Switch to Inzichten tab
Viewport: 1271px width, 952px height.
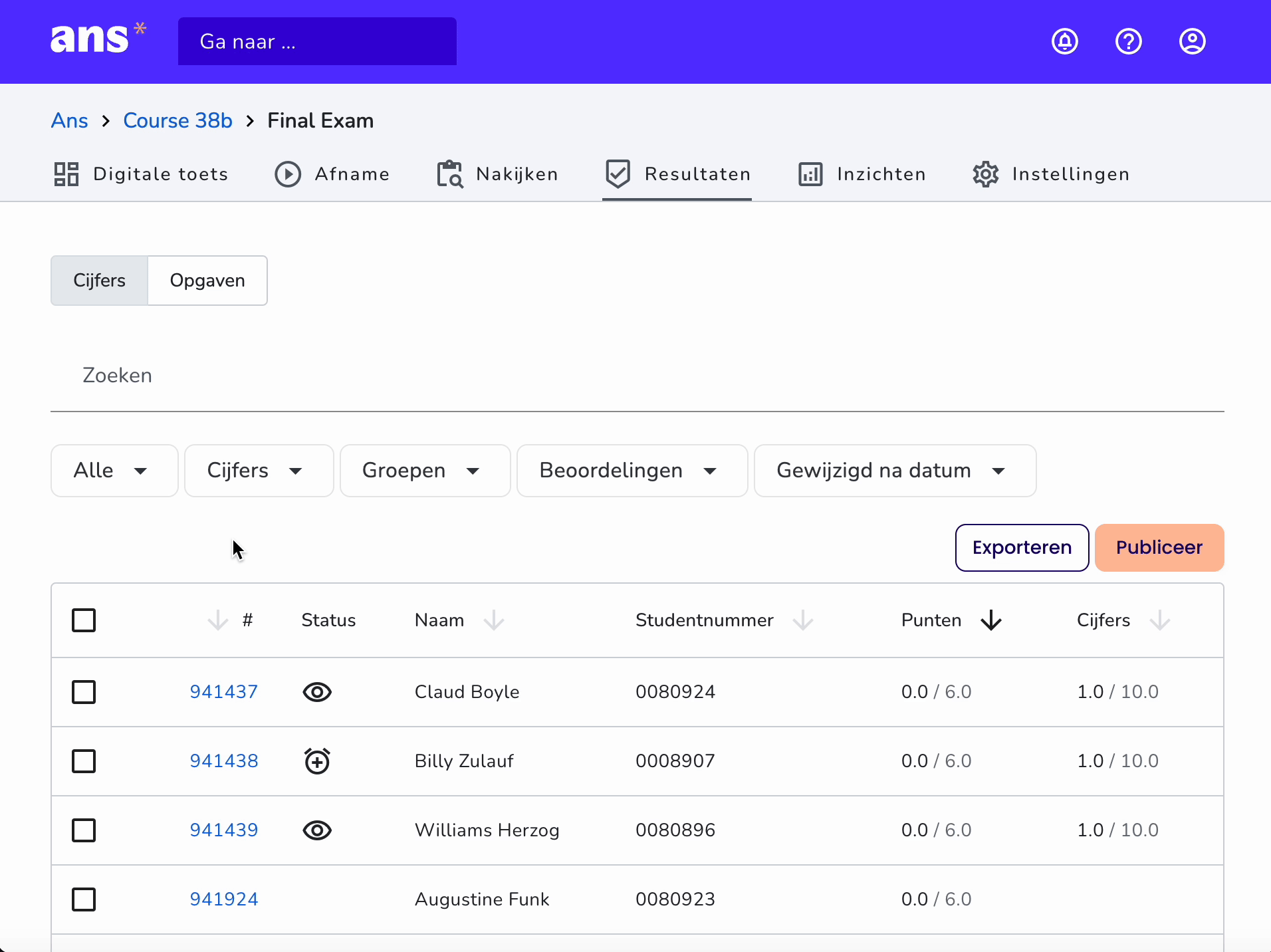pyautogui.click(x=862, y=174)
